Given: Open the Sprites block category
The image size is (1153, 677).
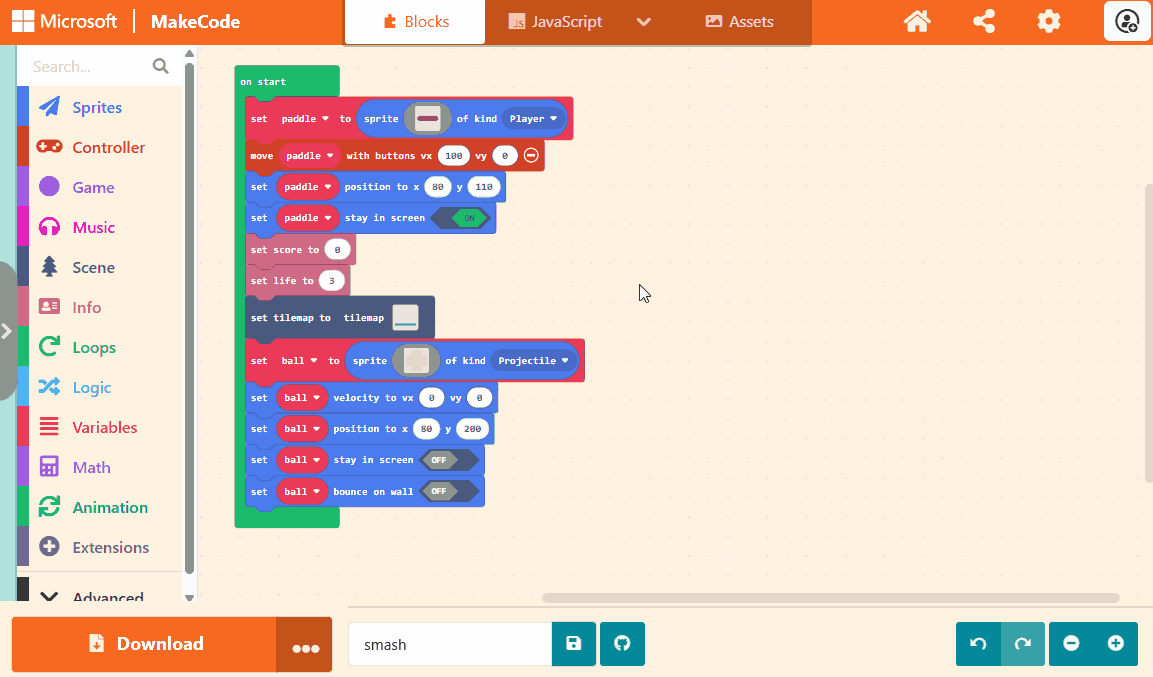Looking at the screenshot, I should click(97, 108).
